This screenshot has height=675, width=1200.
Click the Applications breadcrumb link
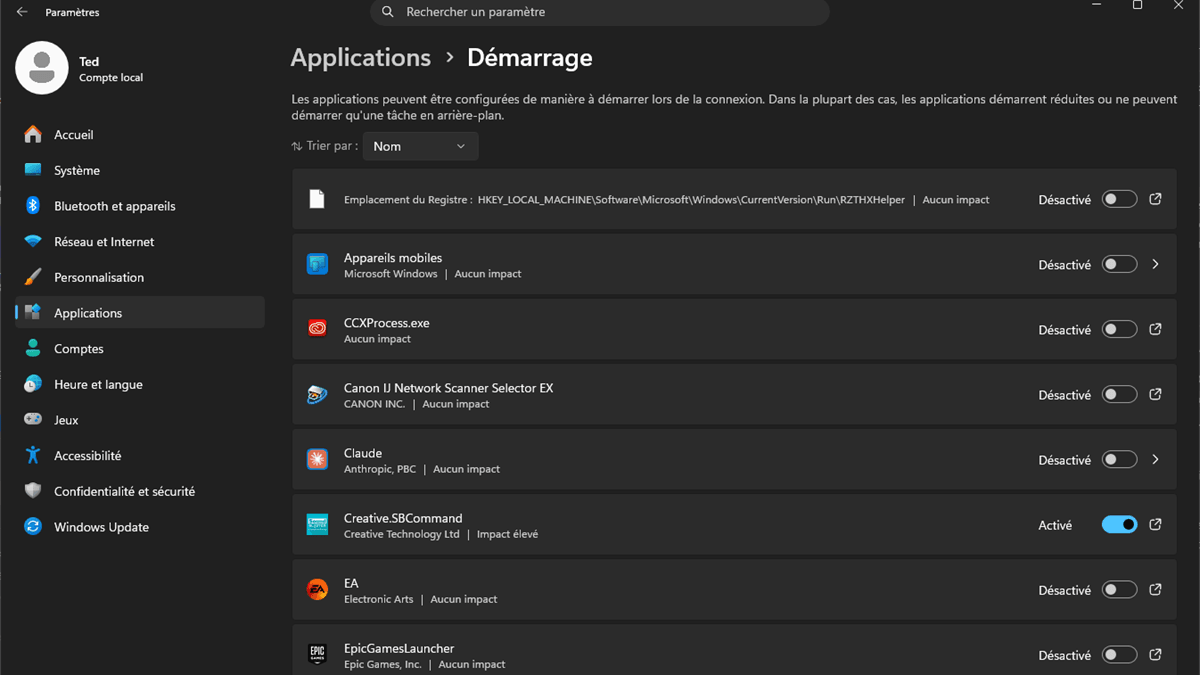click(x=361, y=58)
